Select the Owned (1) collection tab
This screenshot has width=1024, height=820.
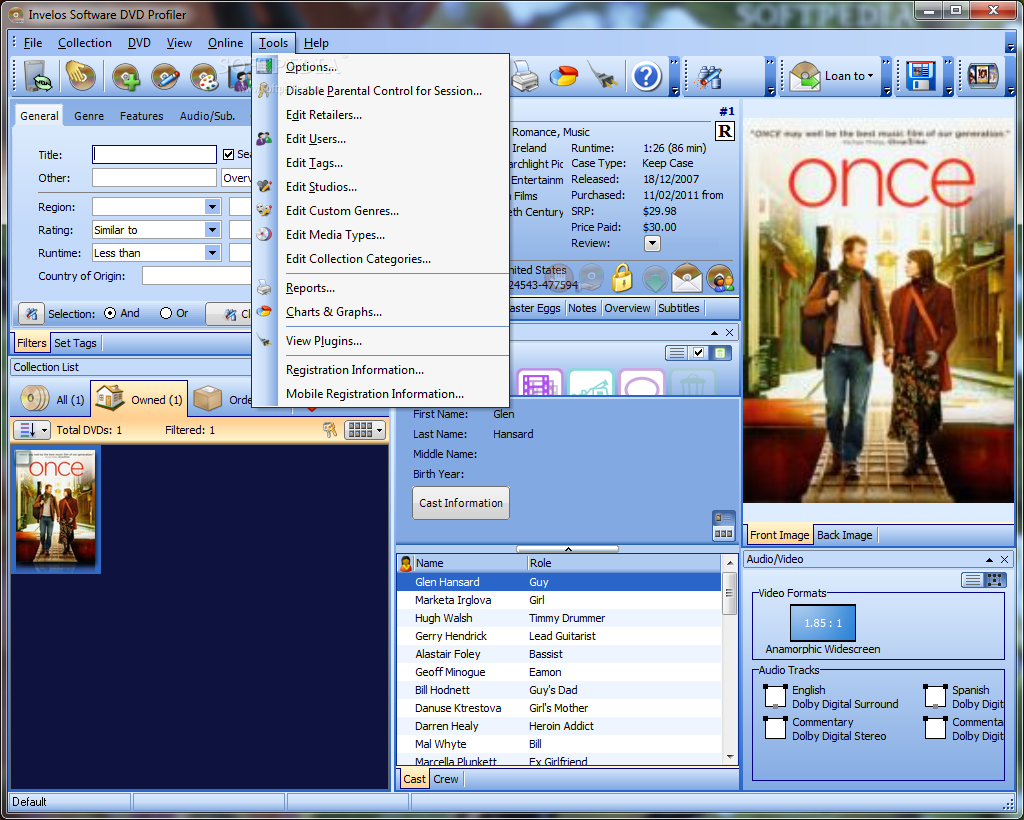point(139,399)
